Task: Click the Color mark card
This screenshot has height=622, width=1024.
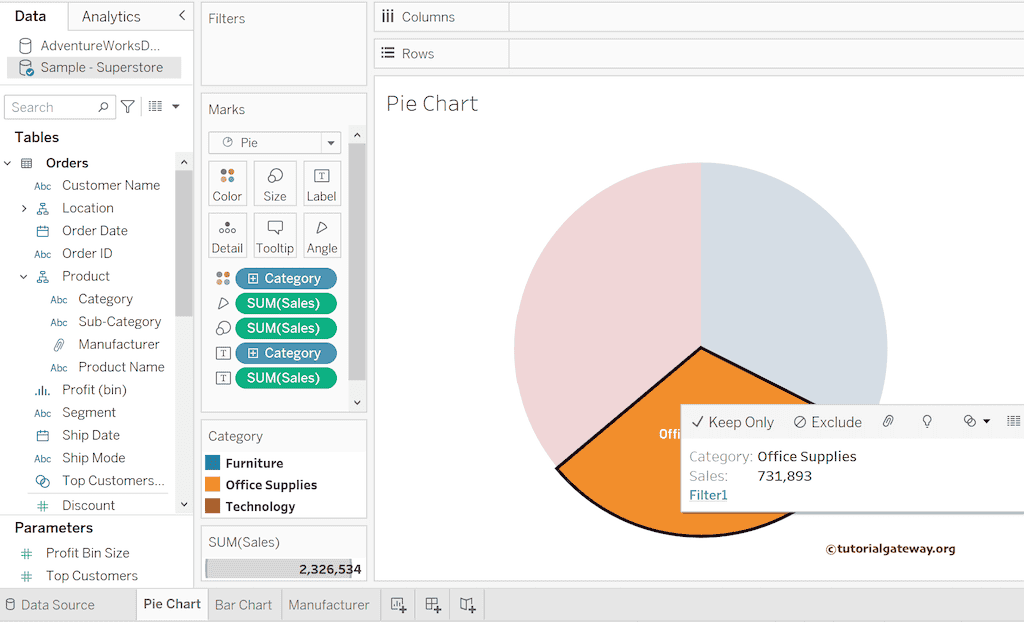Action: point(227,184)
